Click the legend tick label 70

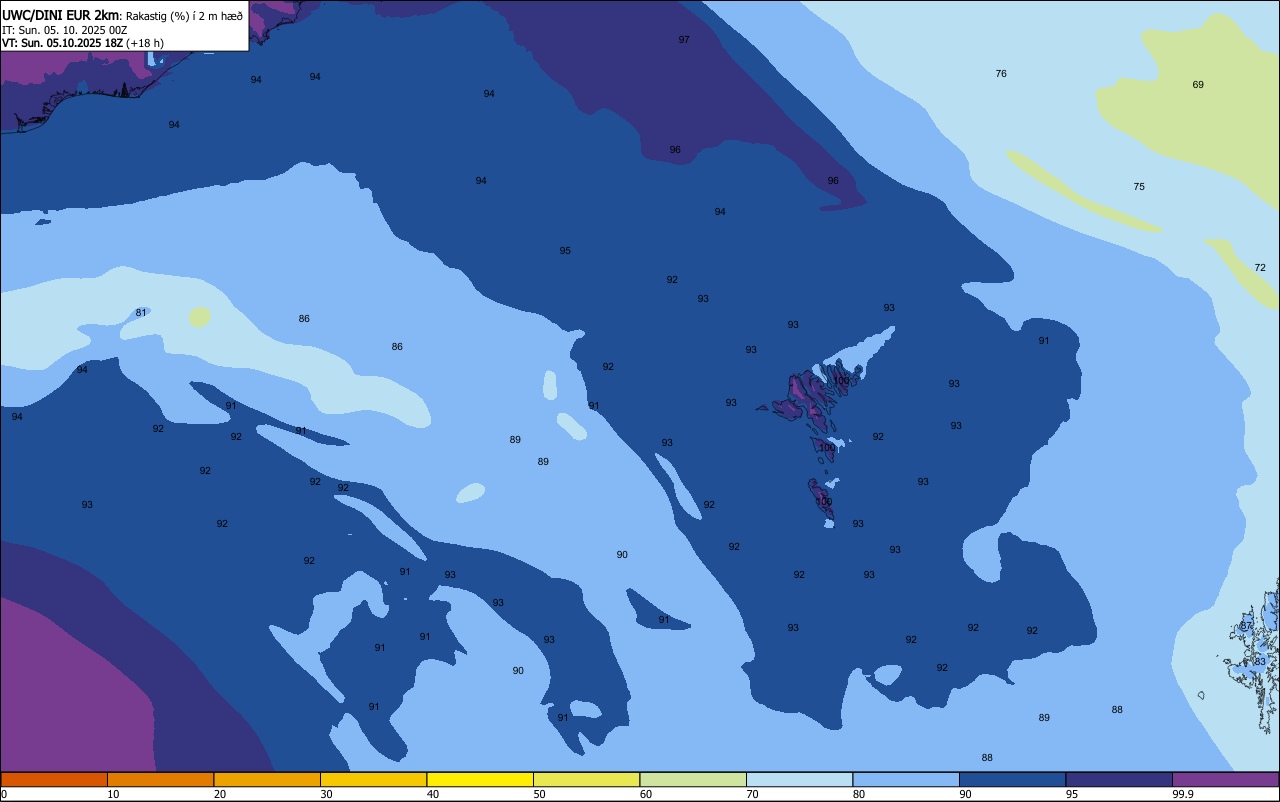tap(752, 794)
